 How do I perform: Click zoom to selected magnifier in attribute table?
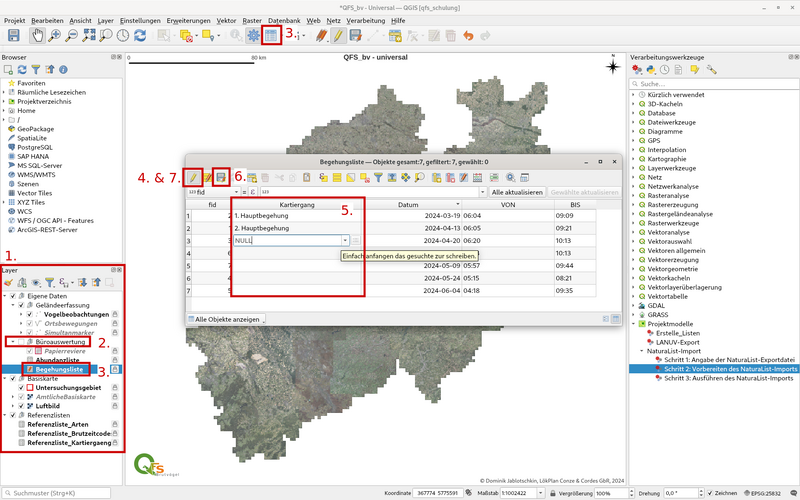419,178
